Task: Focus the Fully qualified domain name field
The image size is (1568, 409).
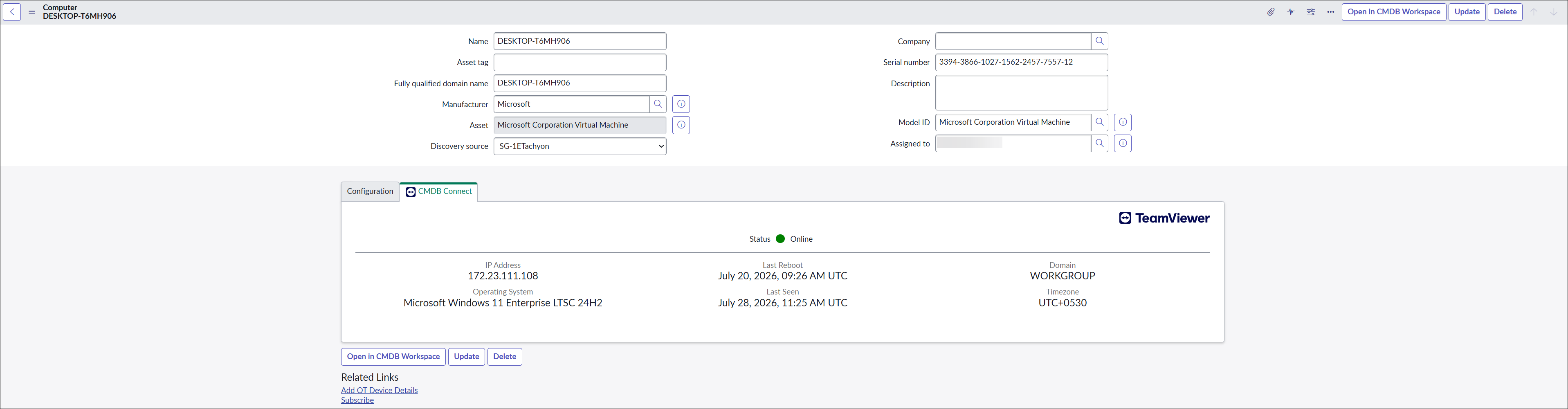Action: [580, 83]
